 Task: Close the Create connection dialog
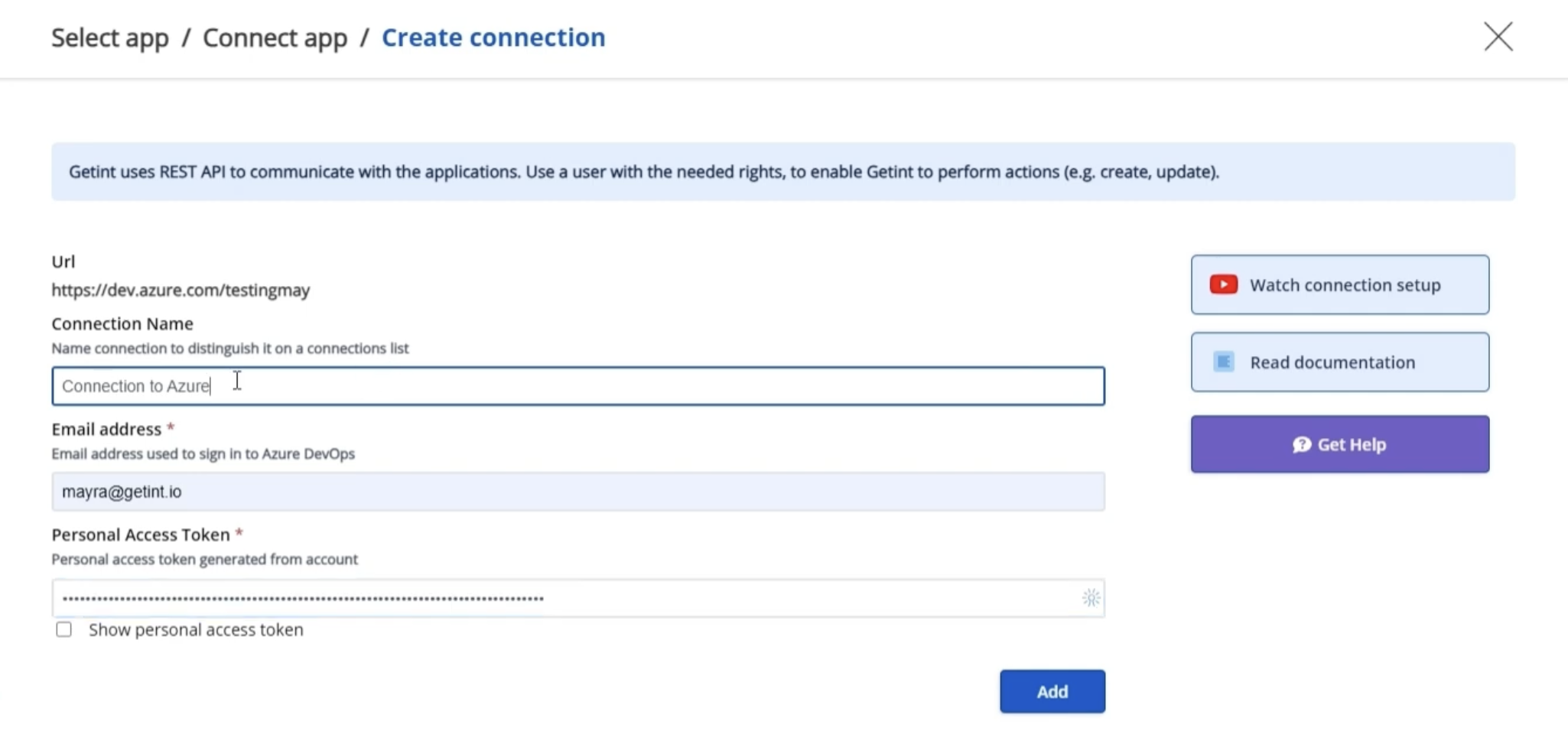[1498, 37]
